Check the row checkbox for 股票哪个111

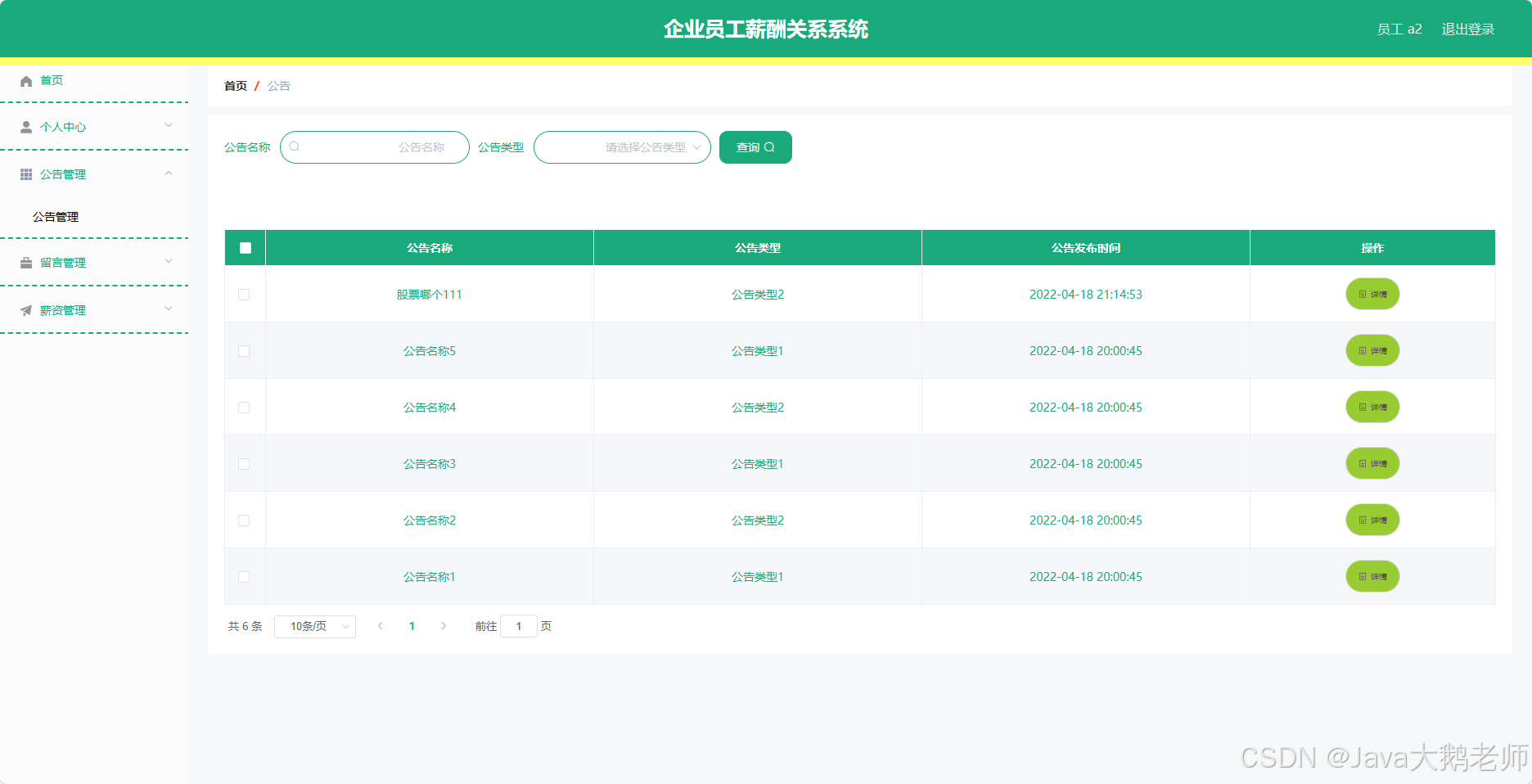pos(244,295)
